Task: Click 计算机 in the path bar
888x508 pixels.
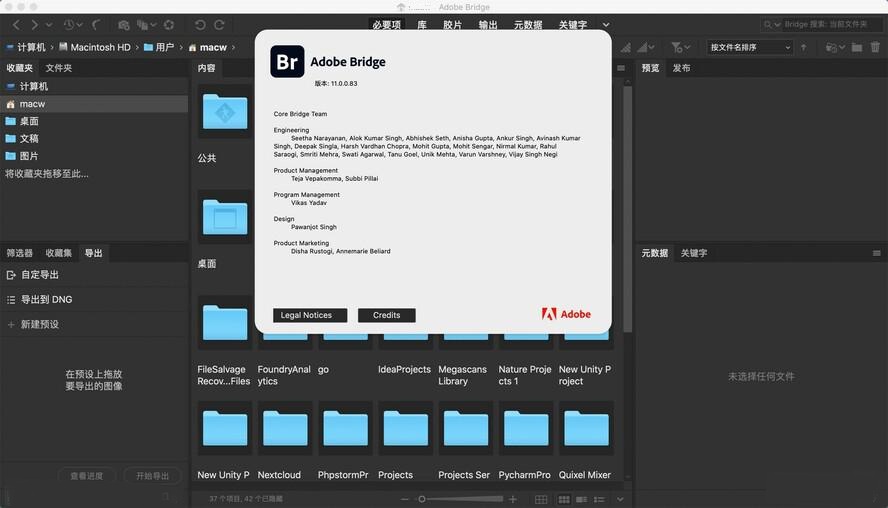Action: tap(26, 48)
